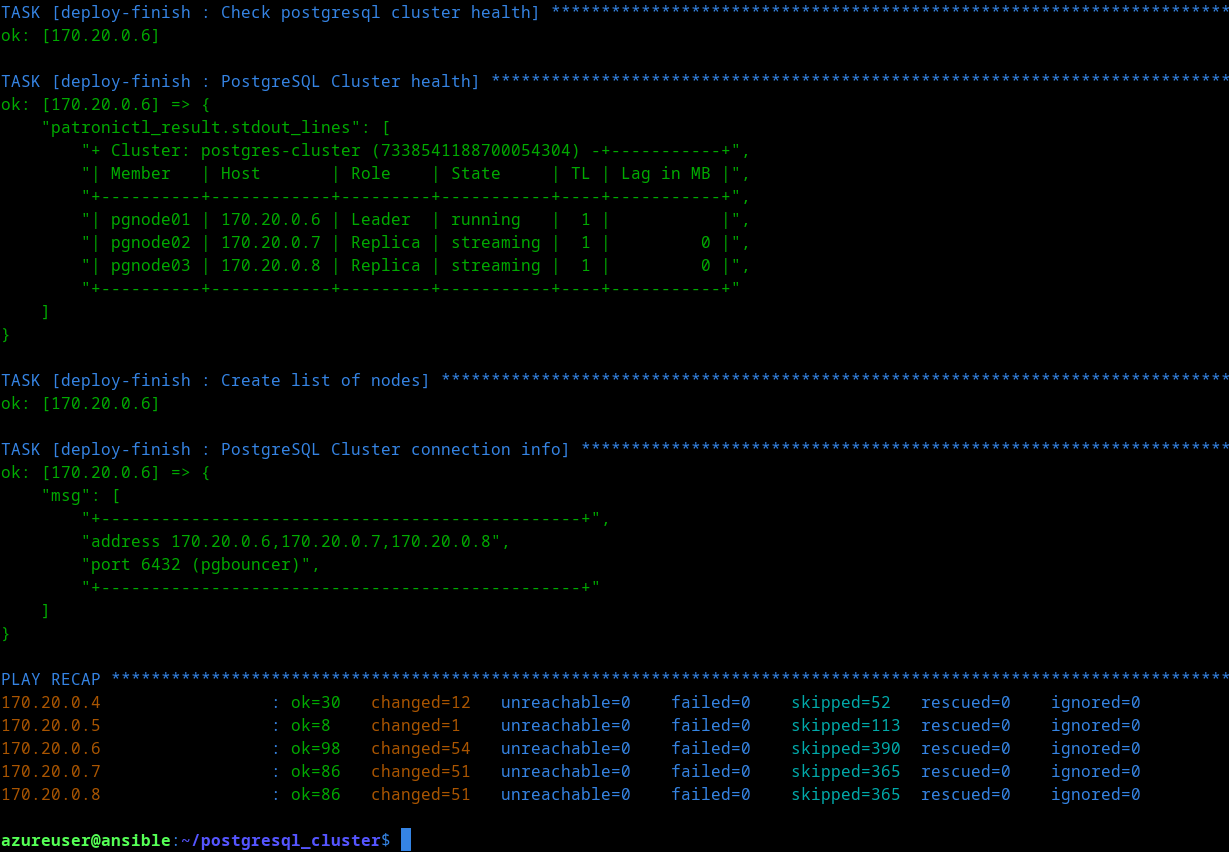Click 'unreachable=0' in the 170.20.0.8 row

pos(566,794)
